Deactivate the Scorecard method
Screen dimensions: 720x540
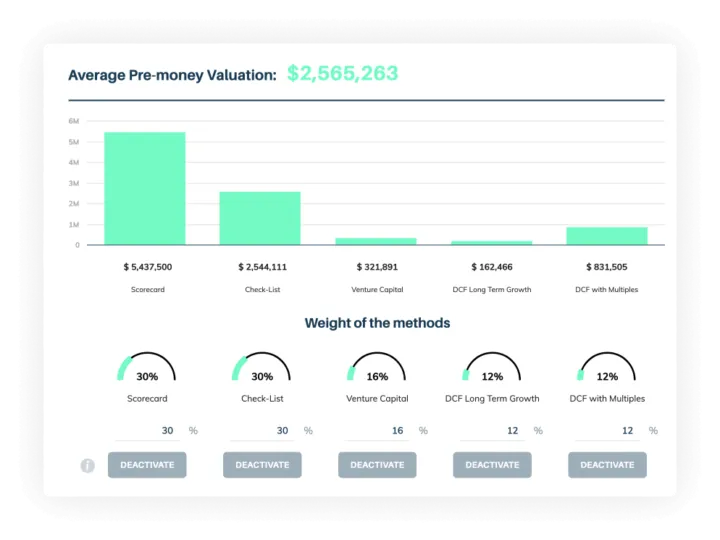click(x=147, y=465)
